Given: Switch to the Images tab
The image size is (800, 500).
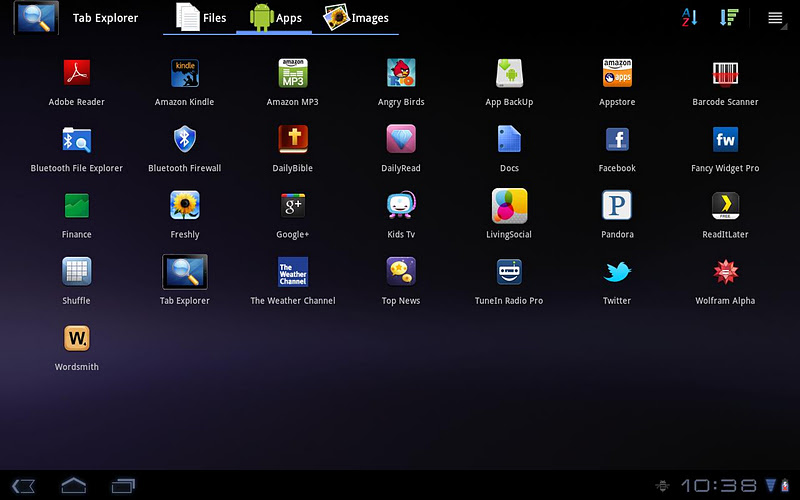Looking at the screenshot, I should point(356,18).
